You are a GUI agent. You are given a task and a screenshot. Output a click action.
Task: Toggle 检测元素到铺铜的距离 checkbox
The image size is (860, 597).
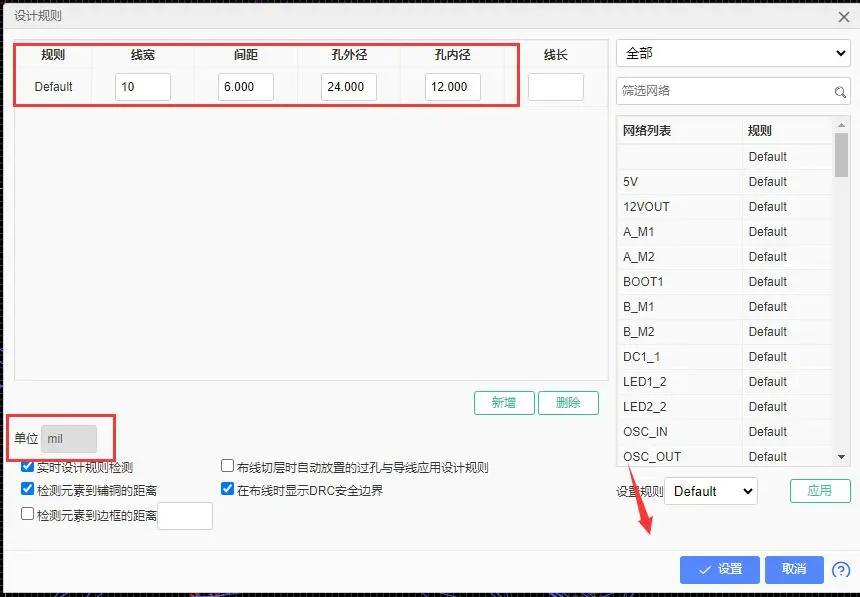28,490
